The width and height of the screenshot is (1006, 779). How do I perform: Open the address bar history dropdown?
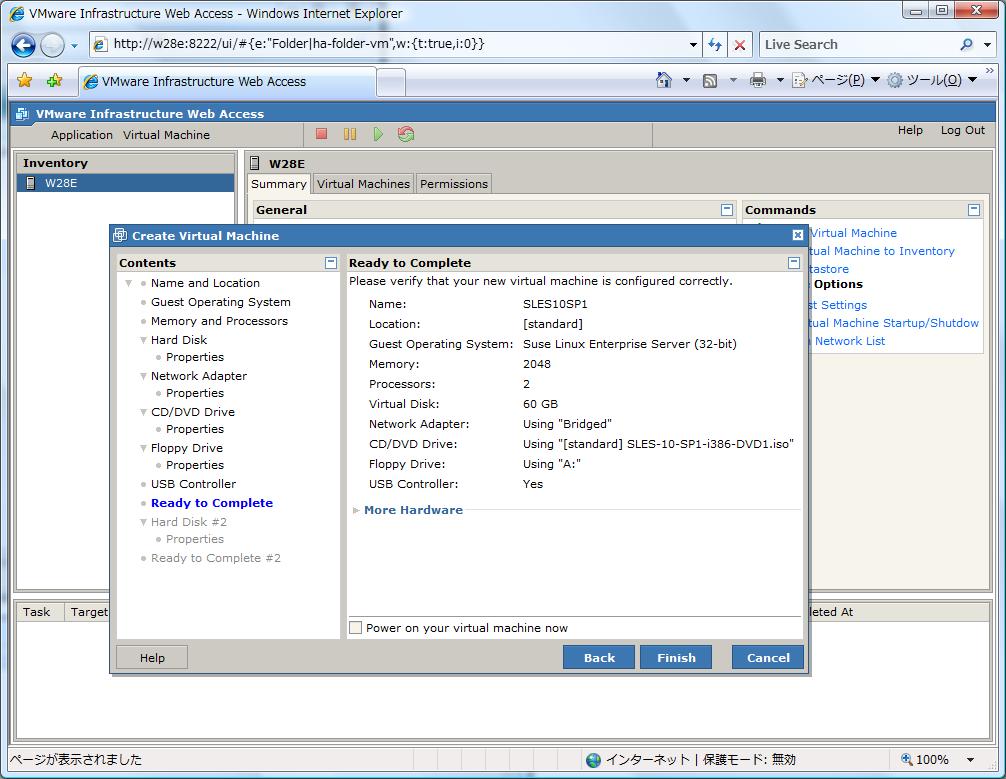[x=693, y=45]
